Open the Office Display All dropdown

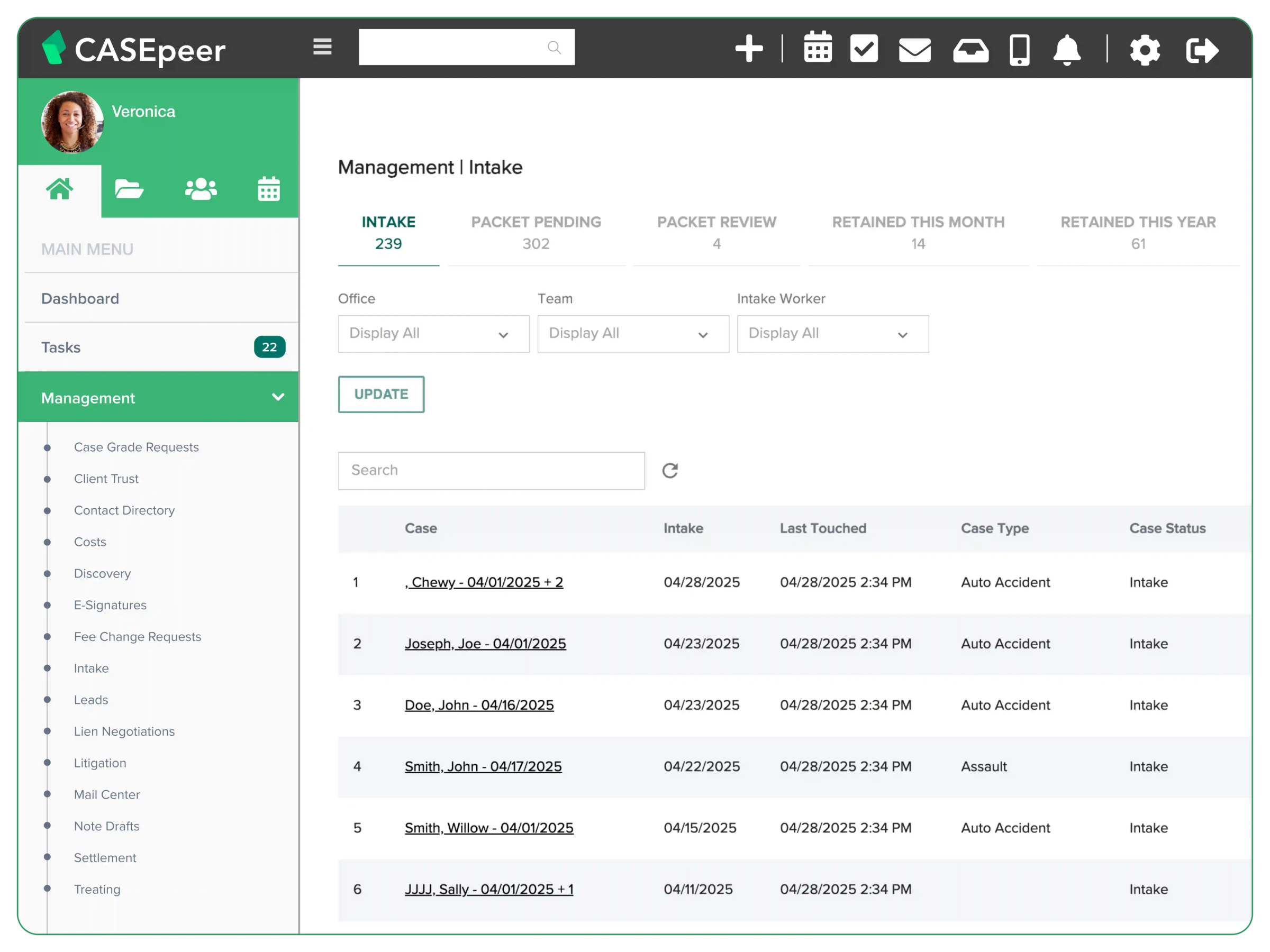[433, 334]
